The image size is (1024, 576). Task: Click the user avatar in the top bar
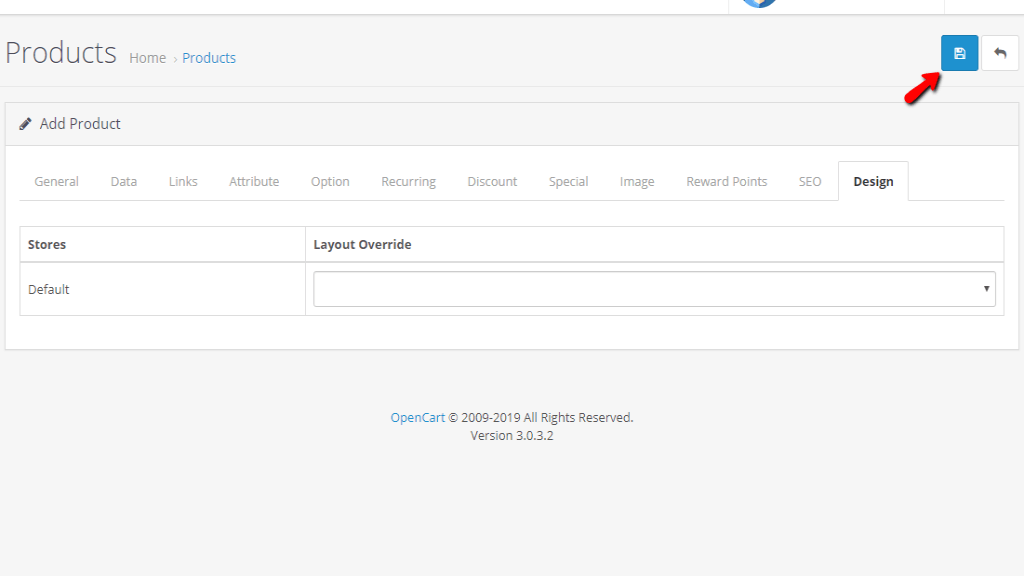tap(757, 3)
